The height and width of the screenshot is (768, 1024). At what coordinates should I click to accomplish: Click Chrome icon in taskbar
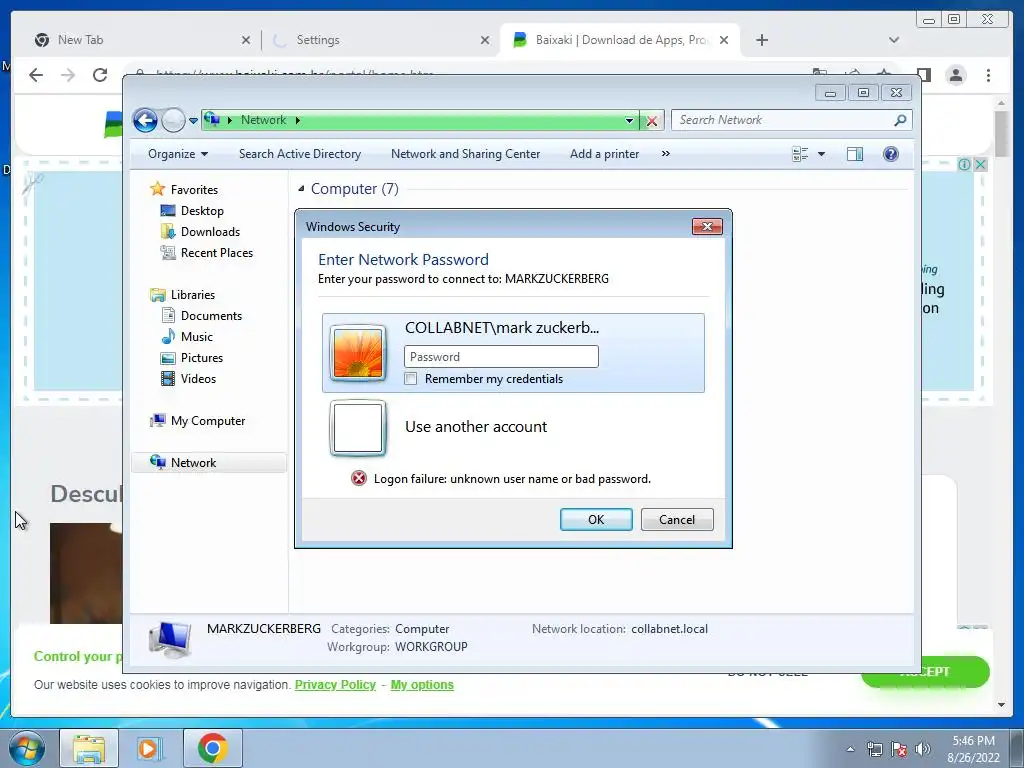point(212,748)
